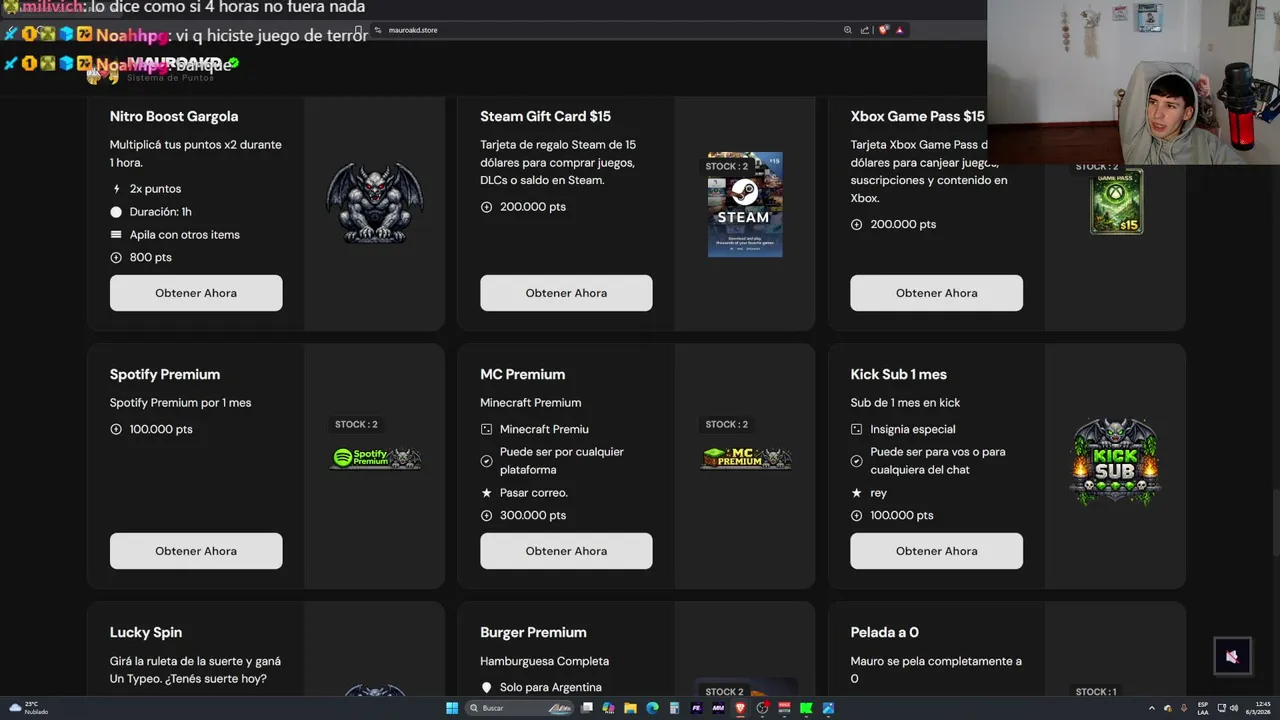Image resolution: width=1280 pixels, height=720 pixels.
Task: Click the MC Premium logo image
Action: tap(745, 458)
